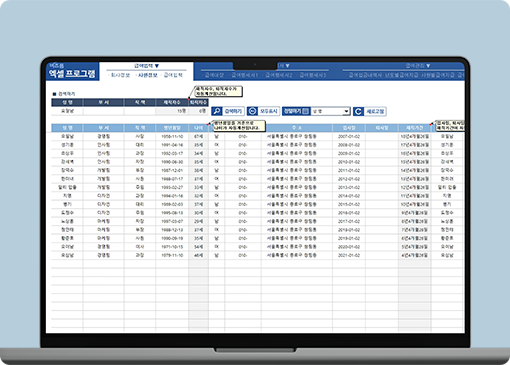
Task: Click the 모두표시 button label
Action: point(269,111)
